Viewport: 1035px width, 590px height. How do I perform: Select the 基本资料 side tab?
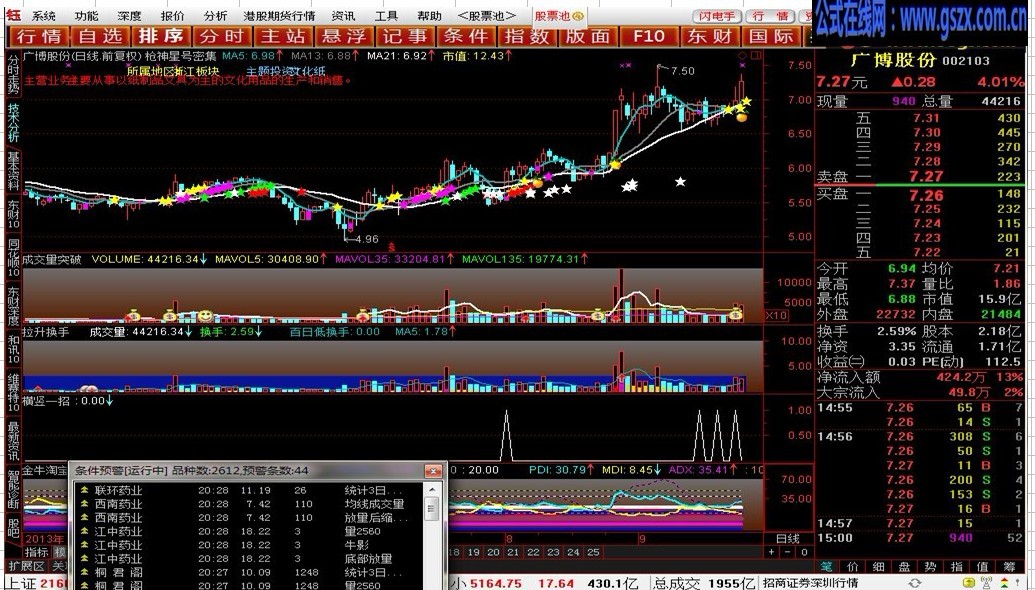pyautogui.click(x=13, y=172)
